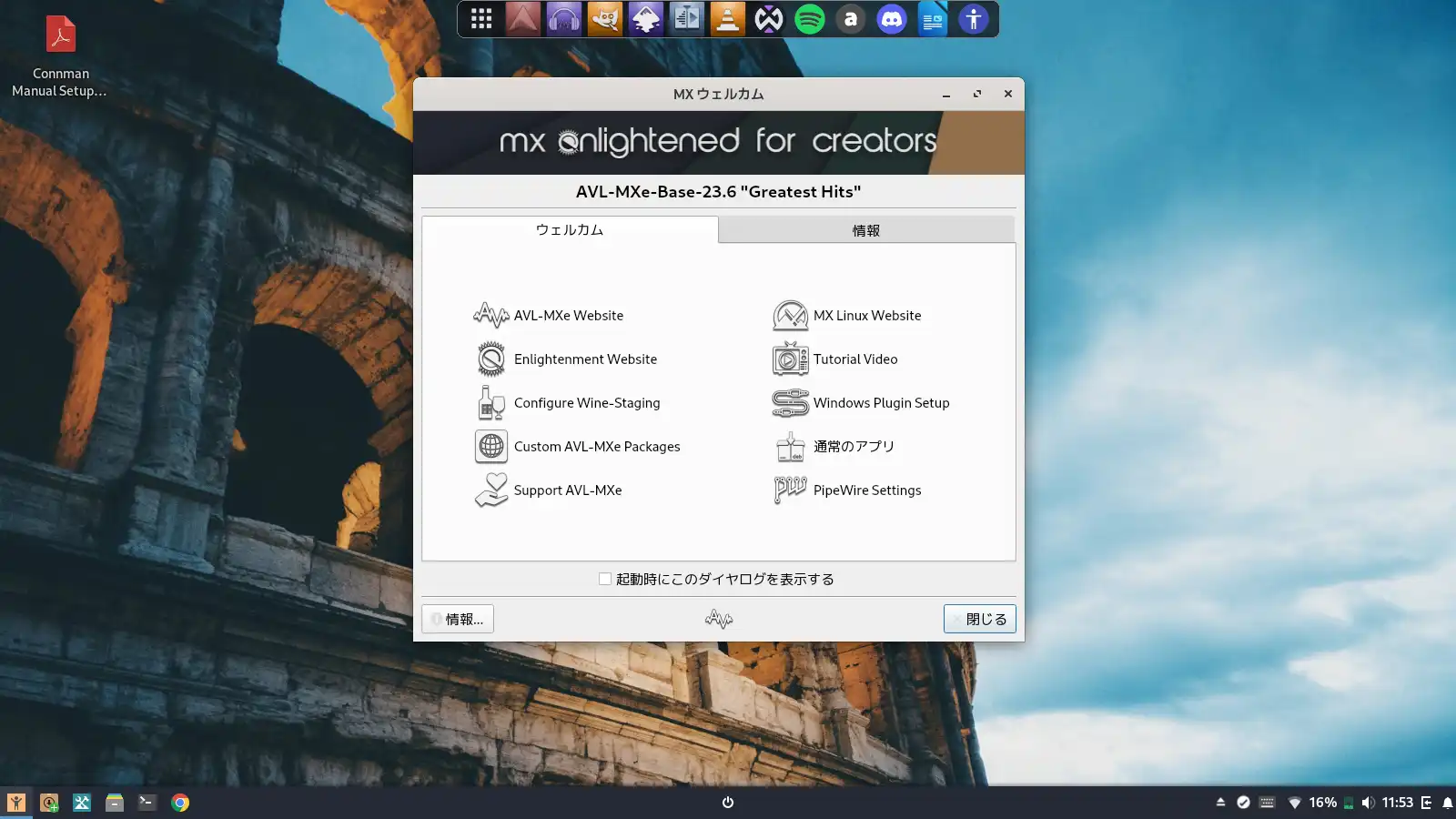
Task: Open the purple X-shaped dock app
Action: click(768, 19)
